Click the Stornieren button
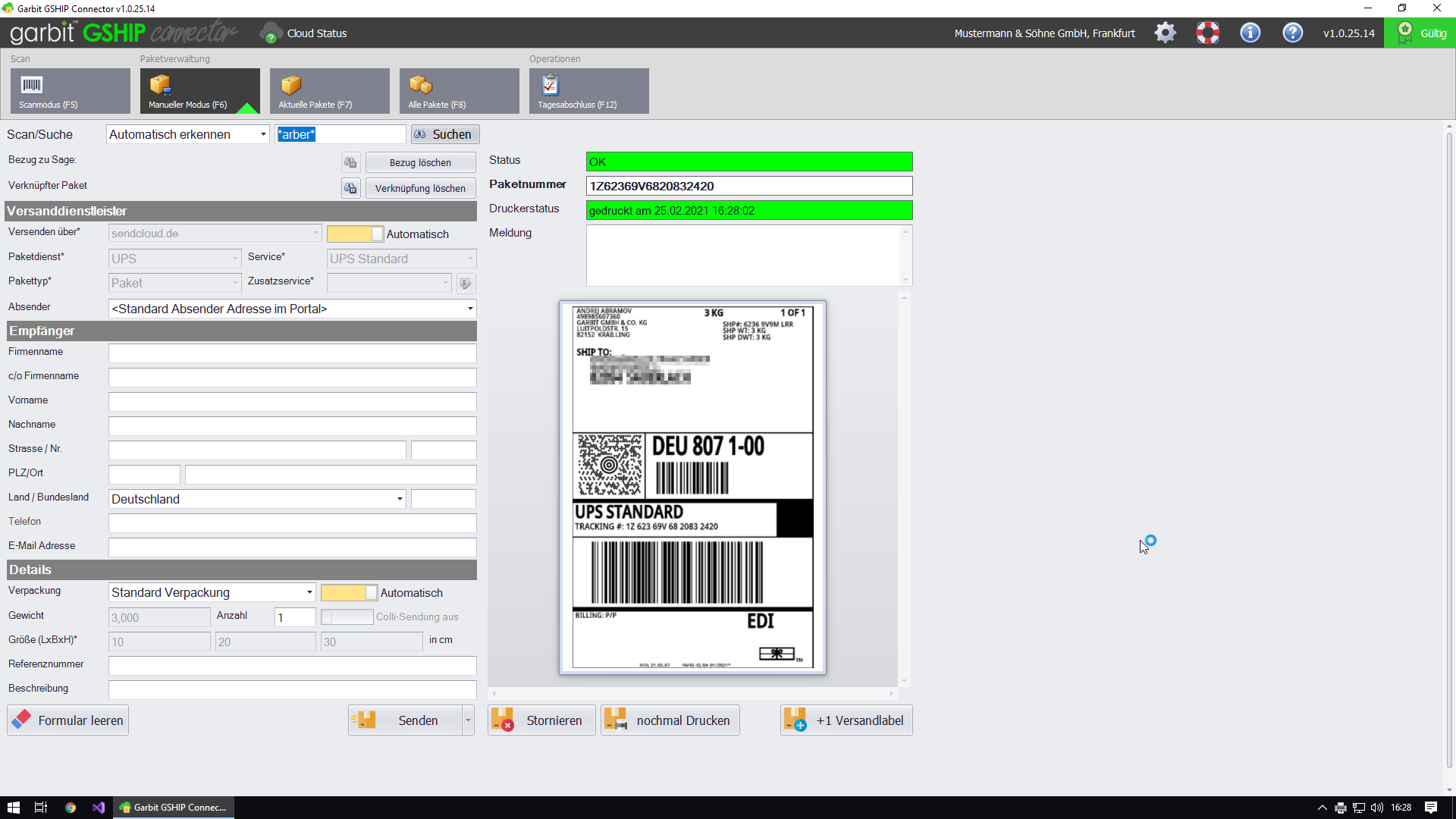1456x819 pixels. coord(541,720)
